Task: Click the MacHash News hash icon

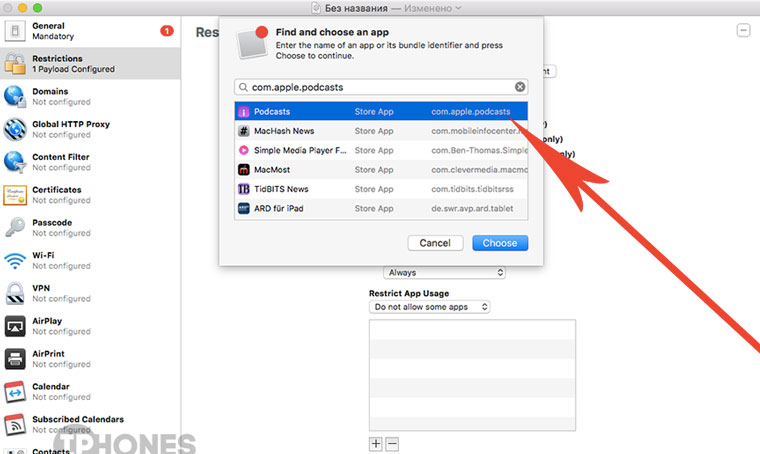Action: click(x=244, y=131)
